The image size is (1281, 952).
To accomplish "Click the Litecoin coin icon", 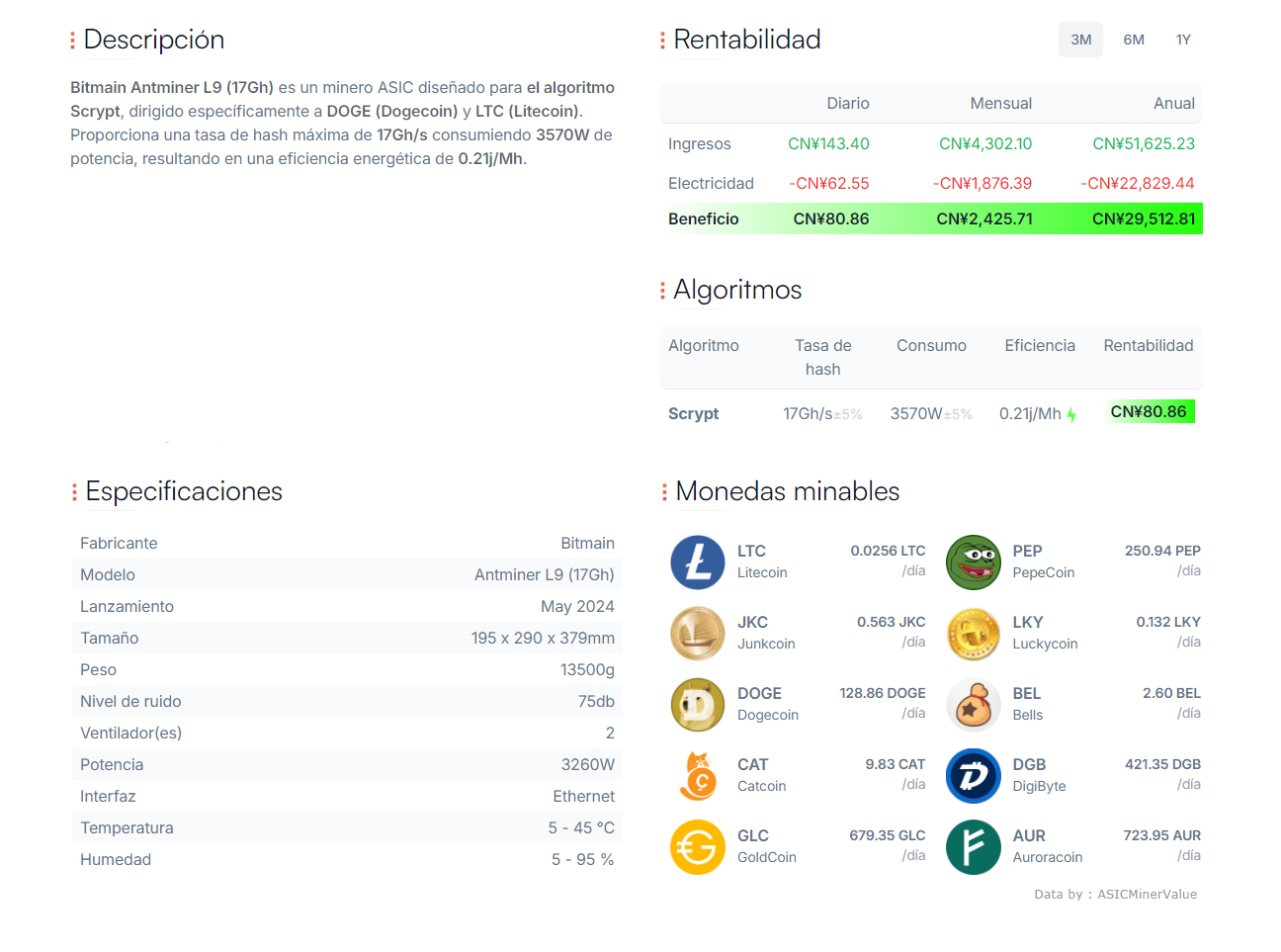I will pyautogui.click(x=698, y=563).
